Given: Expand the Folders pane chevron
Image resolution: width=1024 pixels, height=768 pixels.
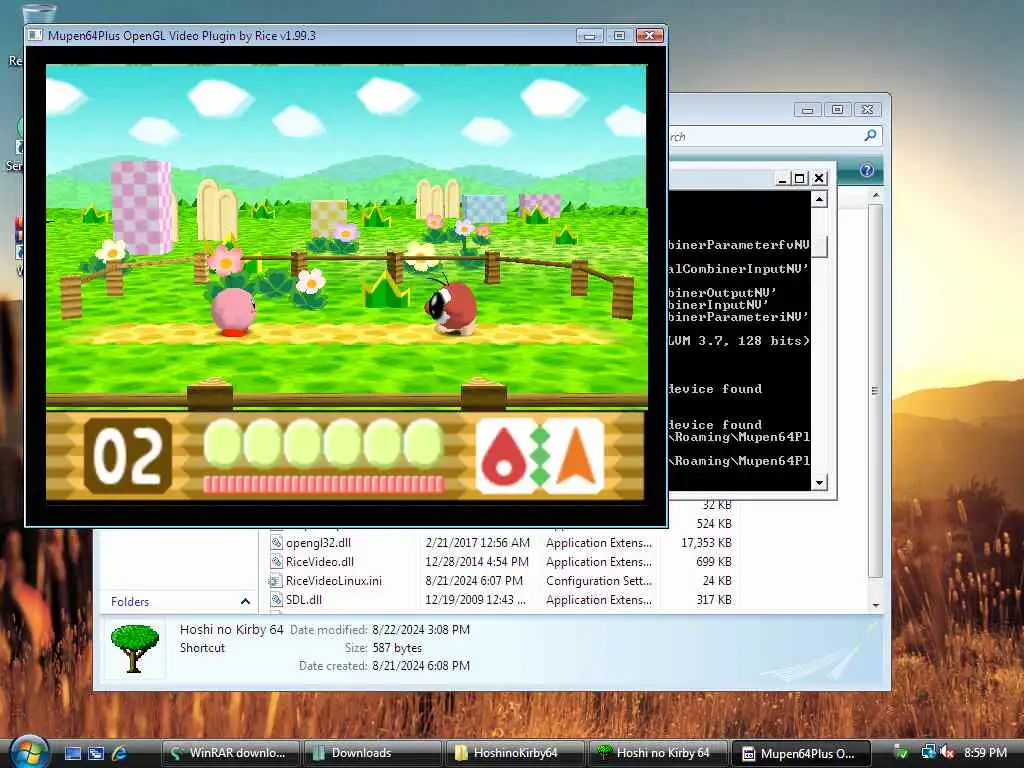Looking at the screenshot, I should tap(245, 601).
